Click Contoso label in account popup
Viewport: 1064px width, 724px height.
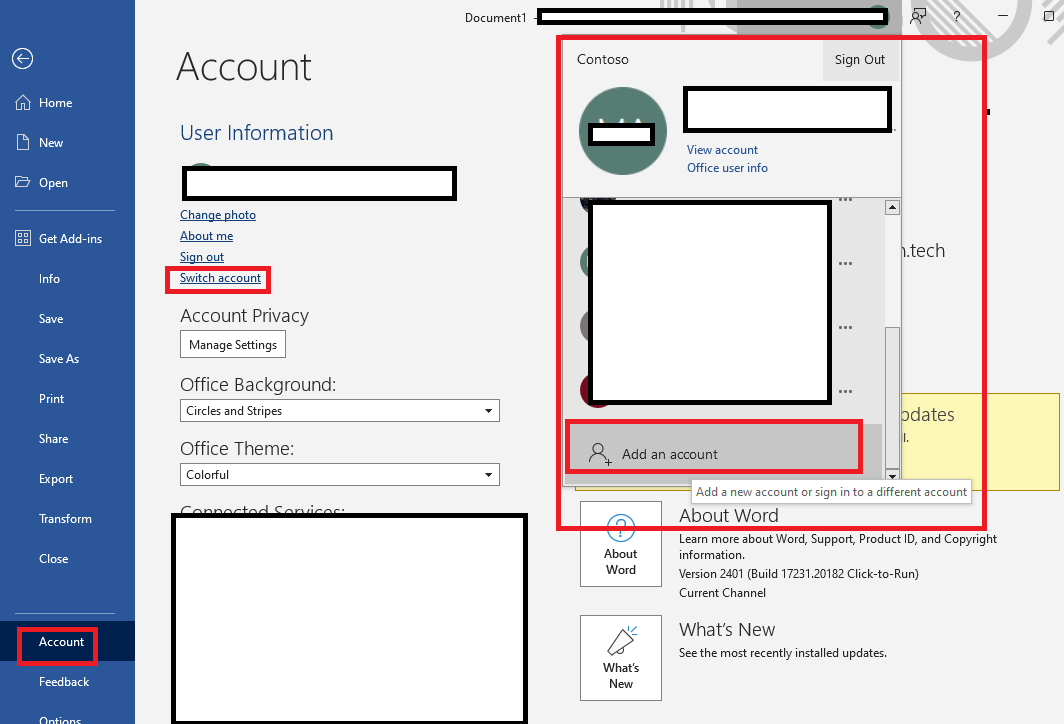(x=603, y=60)
